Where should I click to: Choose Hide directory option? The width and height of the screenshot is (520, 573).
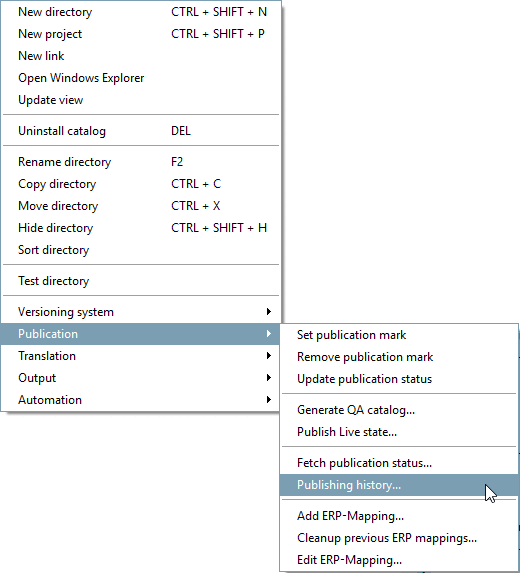[141, 228]
